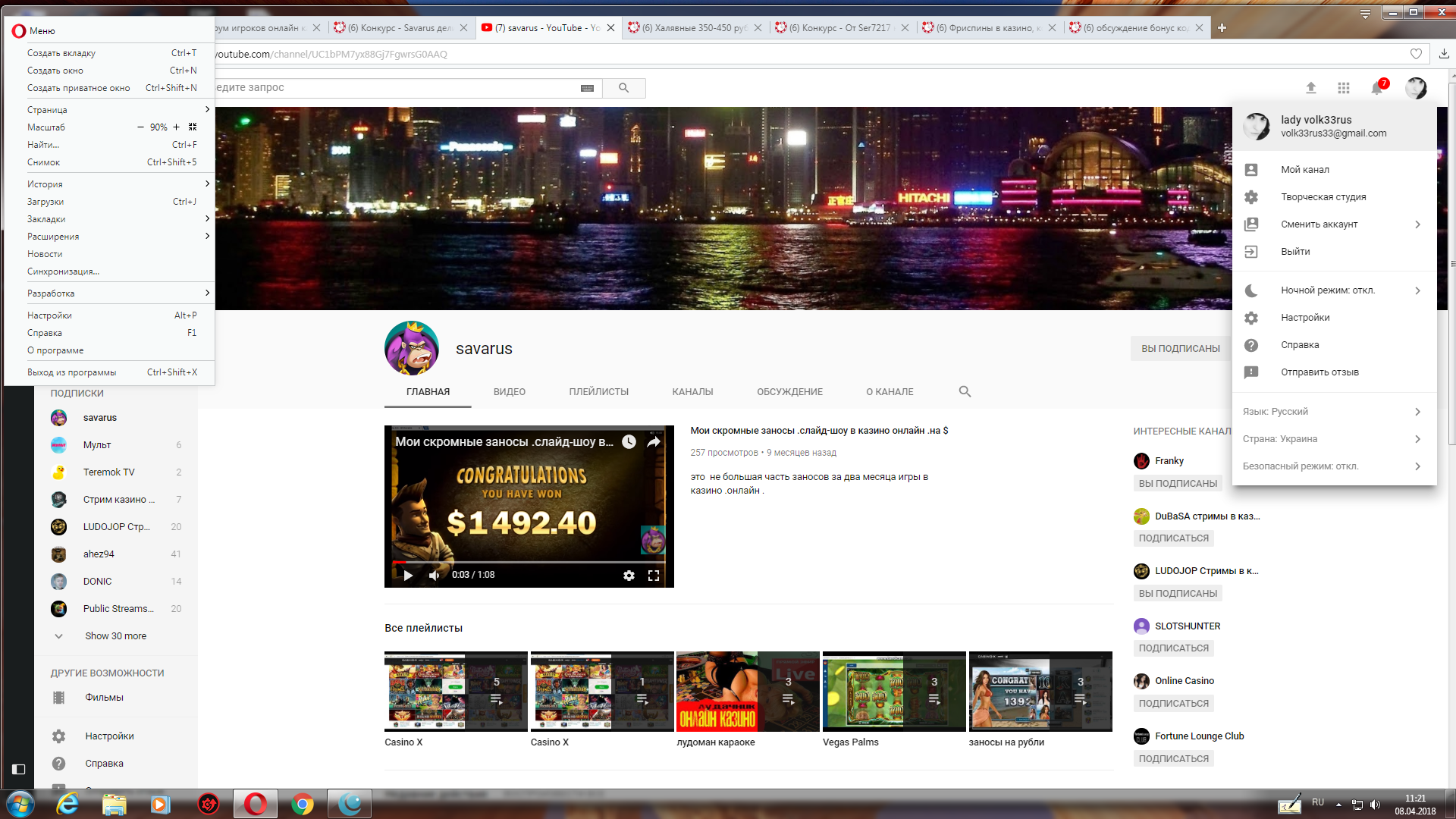Play the featured channel video
Screen dimensions: 1456x819
coord(408,576)
